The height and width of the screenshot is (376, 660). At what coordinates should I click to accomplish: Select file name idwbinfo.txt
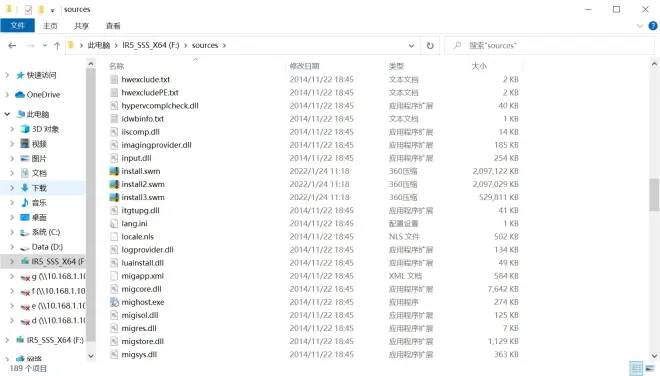point(142,119)
